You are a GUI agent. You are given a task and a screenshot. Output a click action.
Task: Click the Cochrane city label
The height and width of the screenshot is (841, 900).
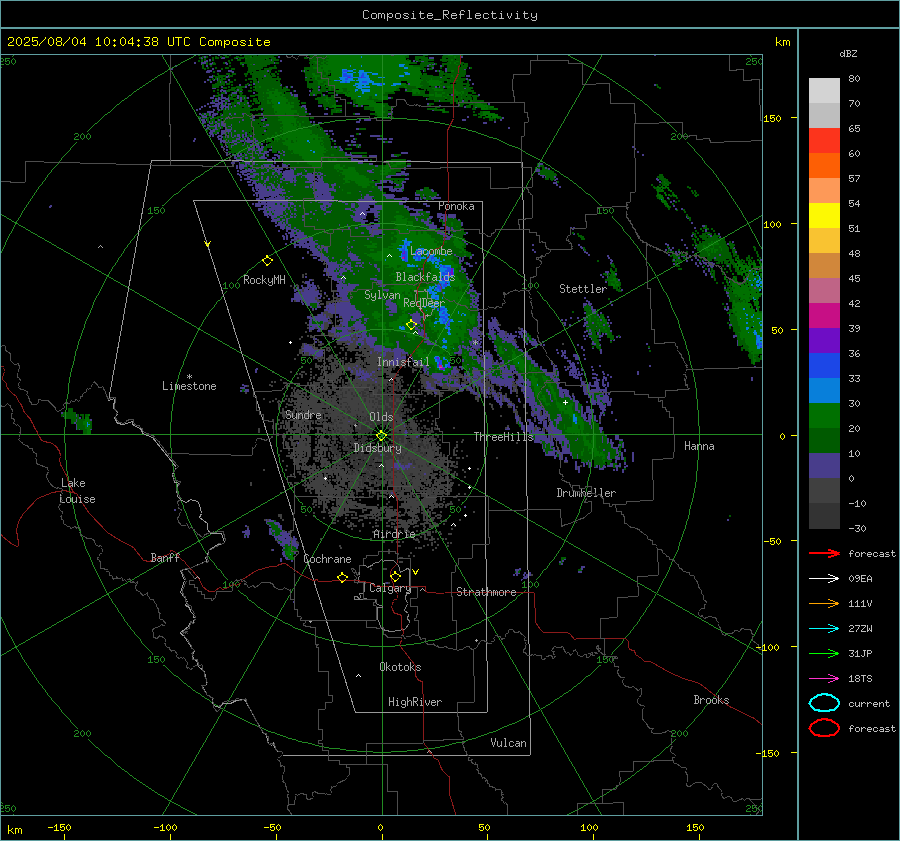(327, 559)
